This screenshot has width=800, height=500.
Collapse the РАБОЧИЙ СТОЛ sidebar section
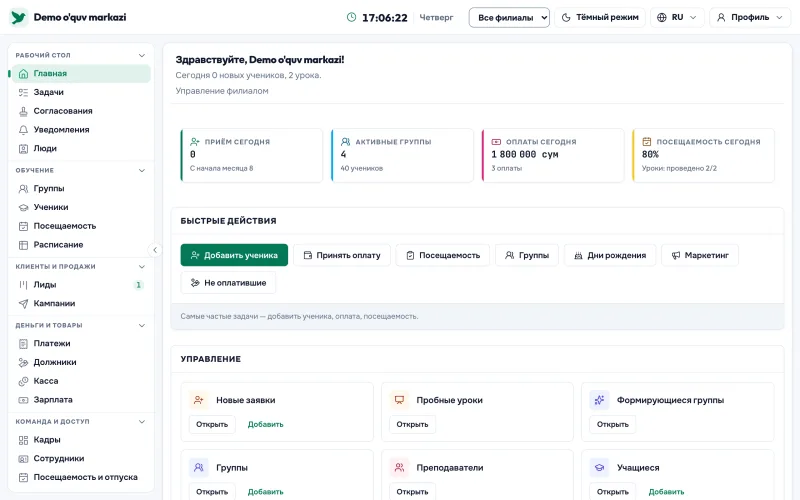[142, 56]
